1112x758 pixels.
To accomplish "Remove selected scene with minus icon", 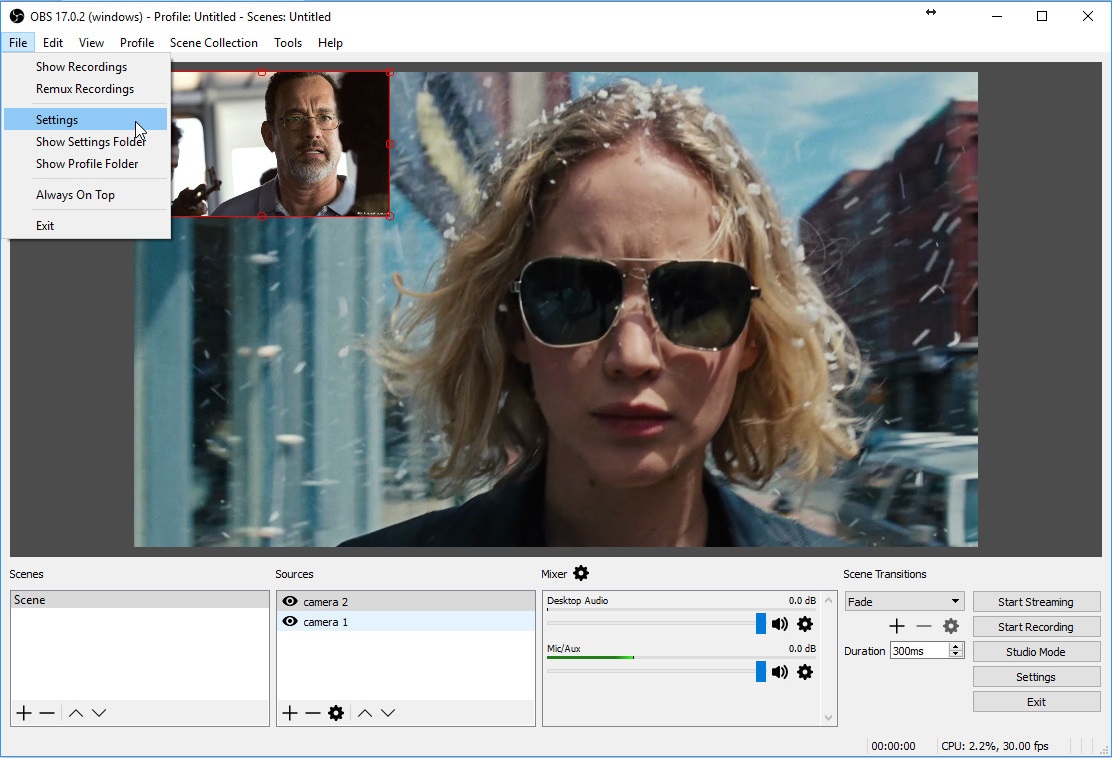I will (47, 713).
